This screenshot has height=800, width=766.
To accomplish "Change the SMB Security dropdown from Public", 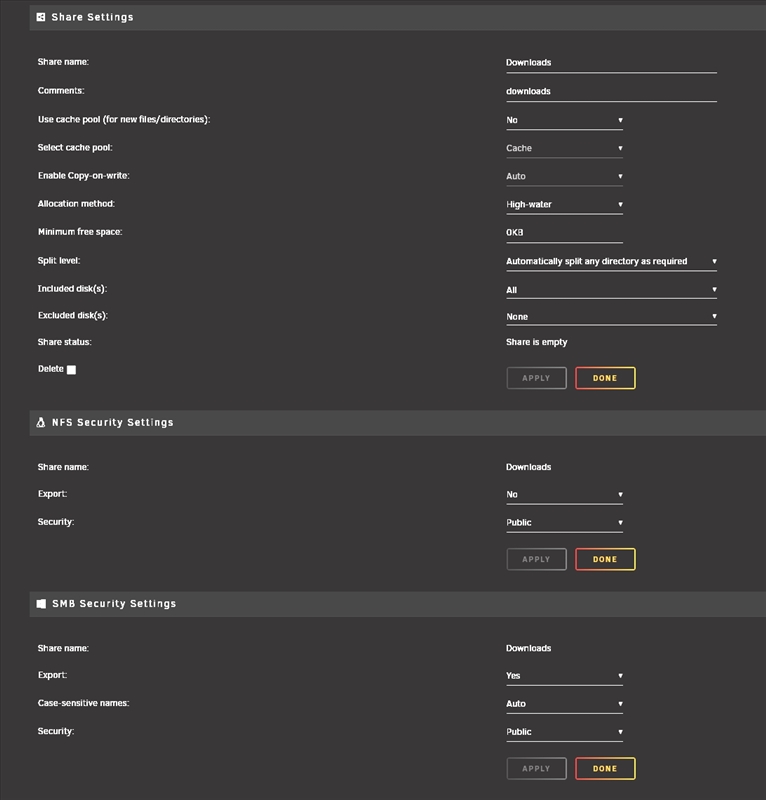I will click(x=564, y=731).
